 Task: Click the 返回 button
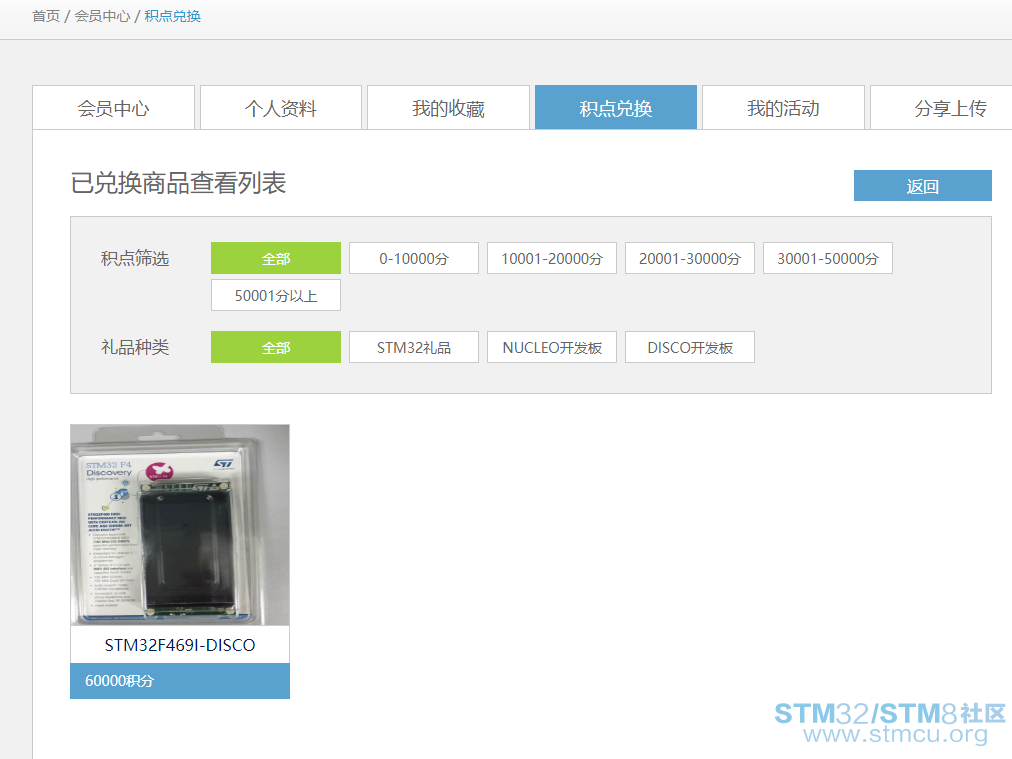(922, 186)
